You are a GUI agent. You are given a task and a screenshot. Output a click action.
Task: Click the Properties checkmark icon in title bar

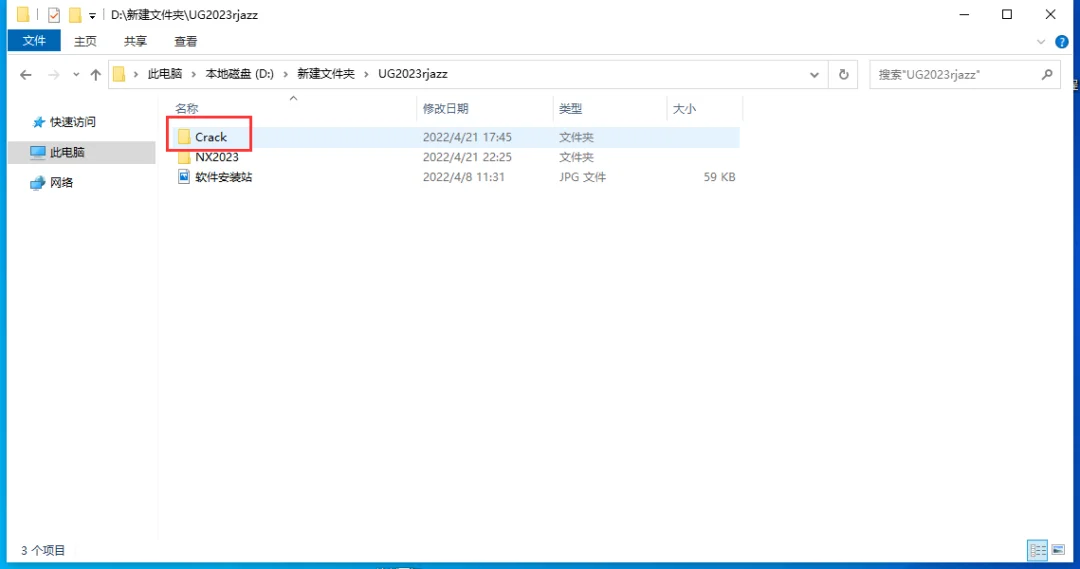(54, 14)
